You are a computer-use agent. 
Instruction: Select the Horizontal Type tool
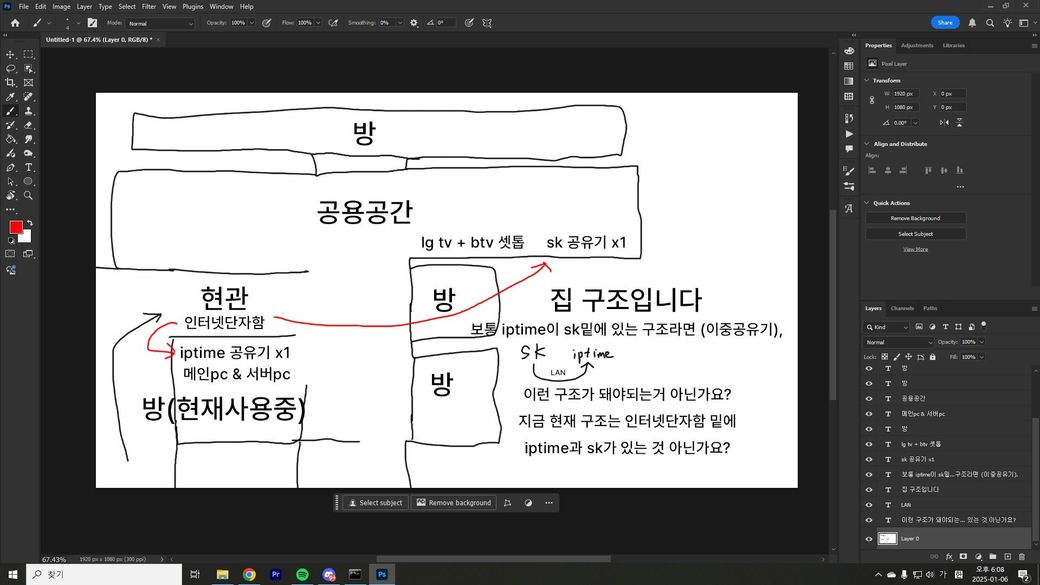28,167
